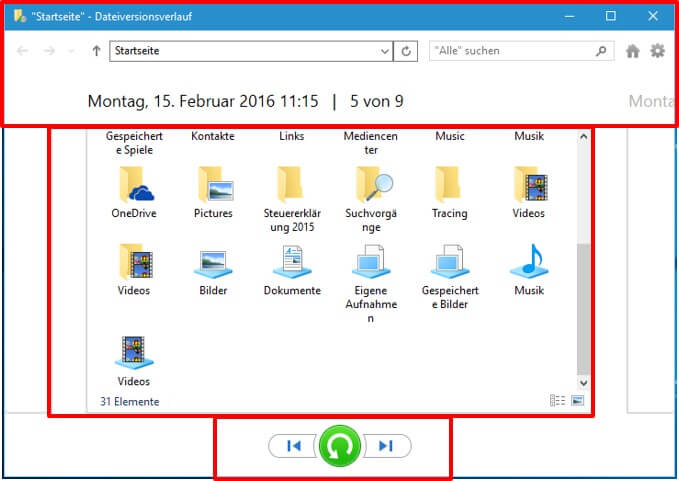Switch to the large icons view
679x481 pixels.
[577, 400]
